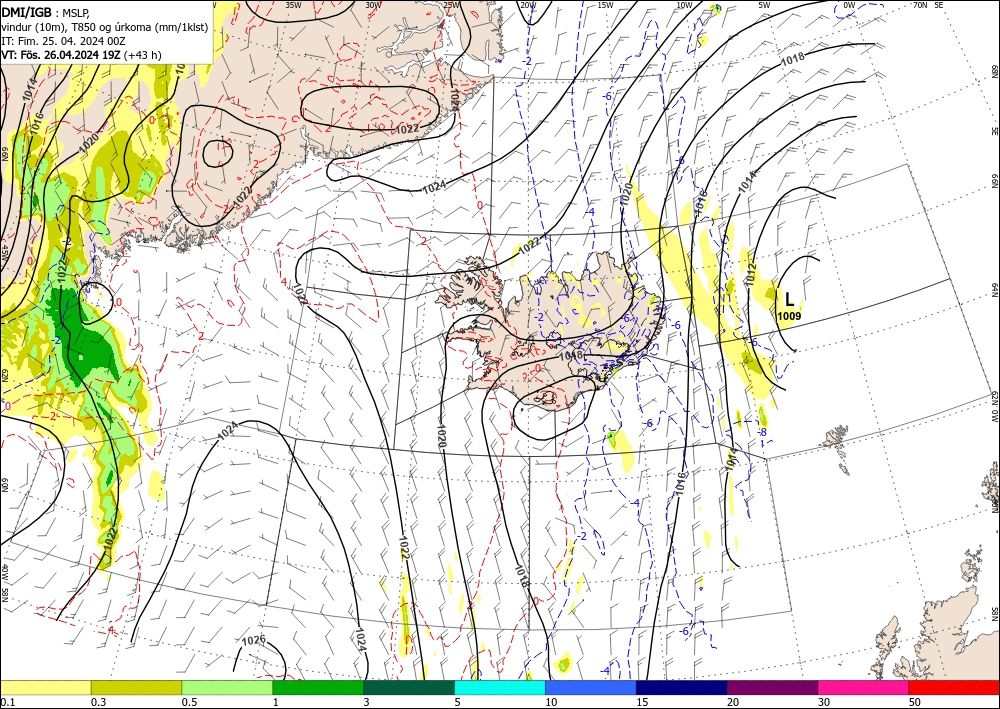Click the green 1–3 legend swatch
The image size is (1000, 709).
(x=318, y=687)
